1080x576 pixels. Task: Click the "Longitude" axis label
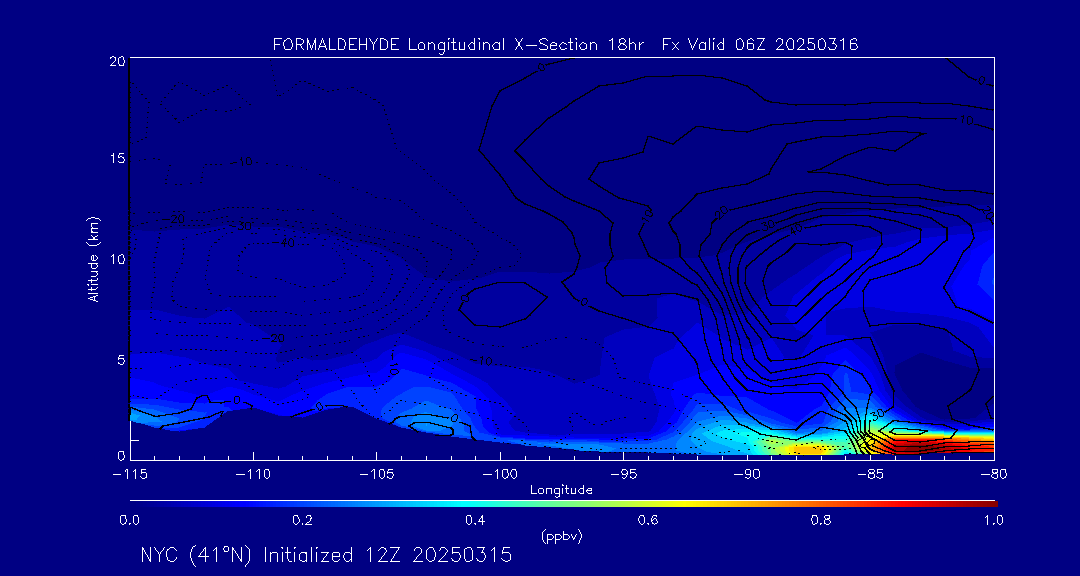[x=562, y=490]
